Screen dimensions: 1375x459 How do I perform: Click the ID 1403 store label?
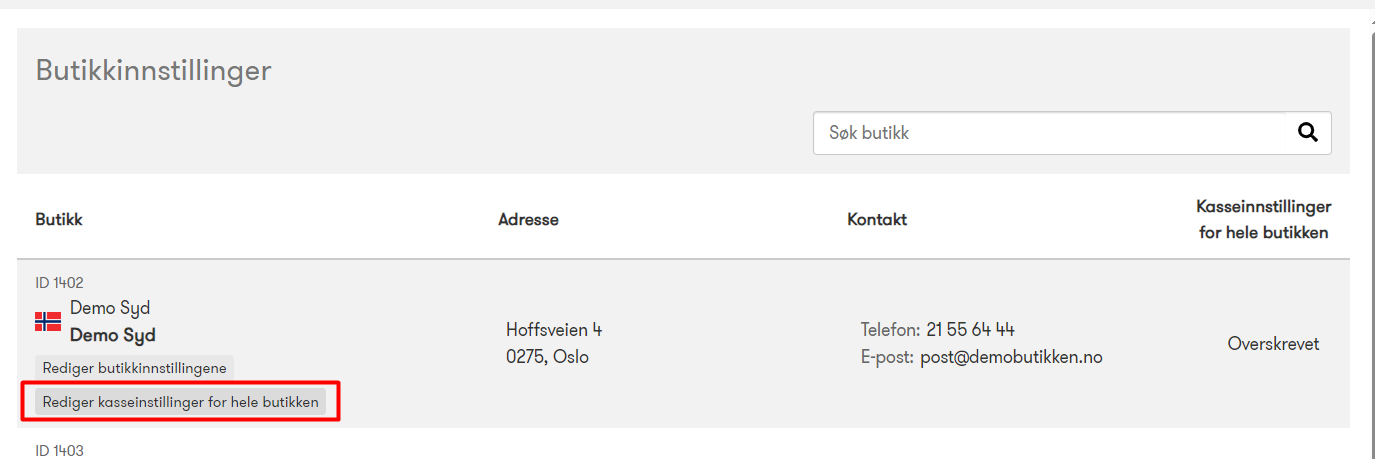60,451
